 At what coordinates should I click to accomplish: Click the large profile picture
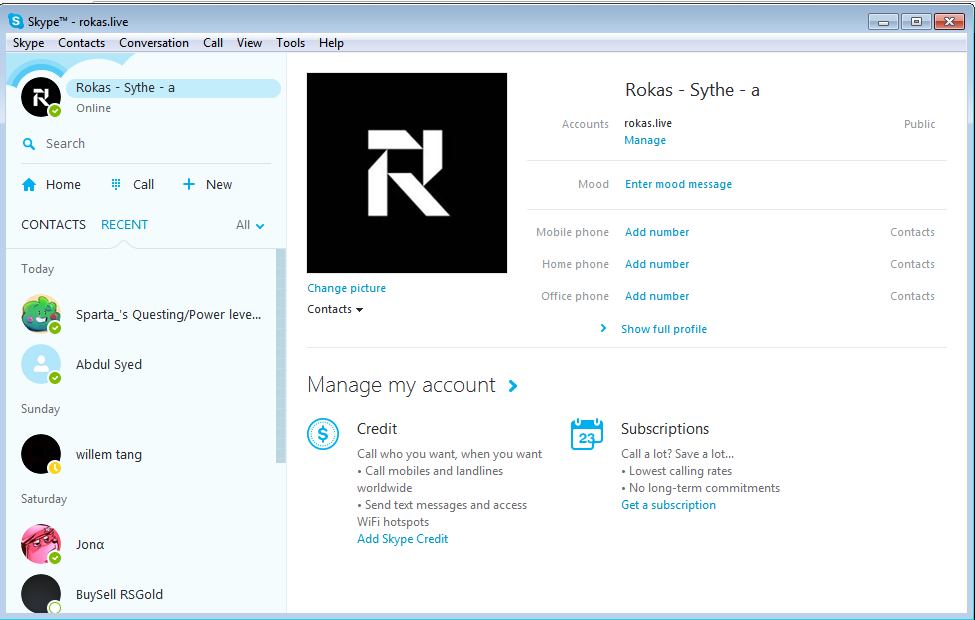(407, 173)
